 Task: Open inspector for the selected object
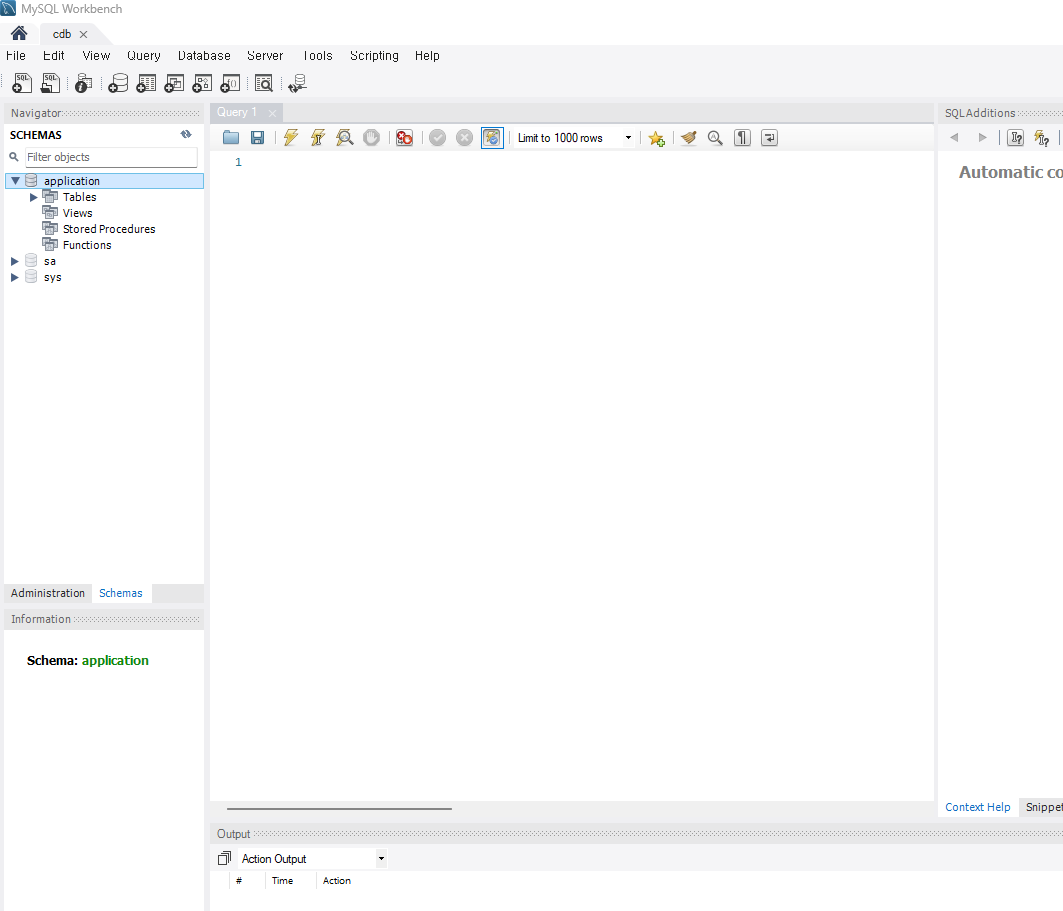coord(83,83)
